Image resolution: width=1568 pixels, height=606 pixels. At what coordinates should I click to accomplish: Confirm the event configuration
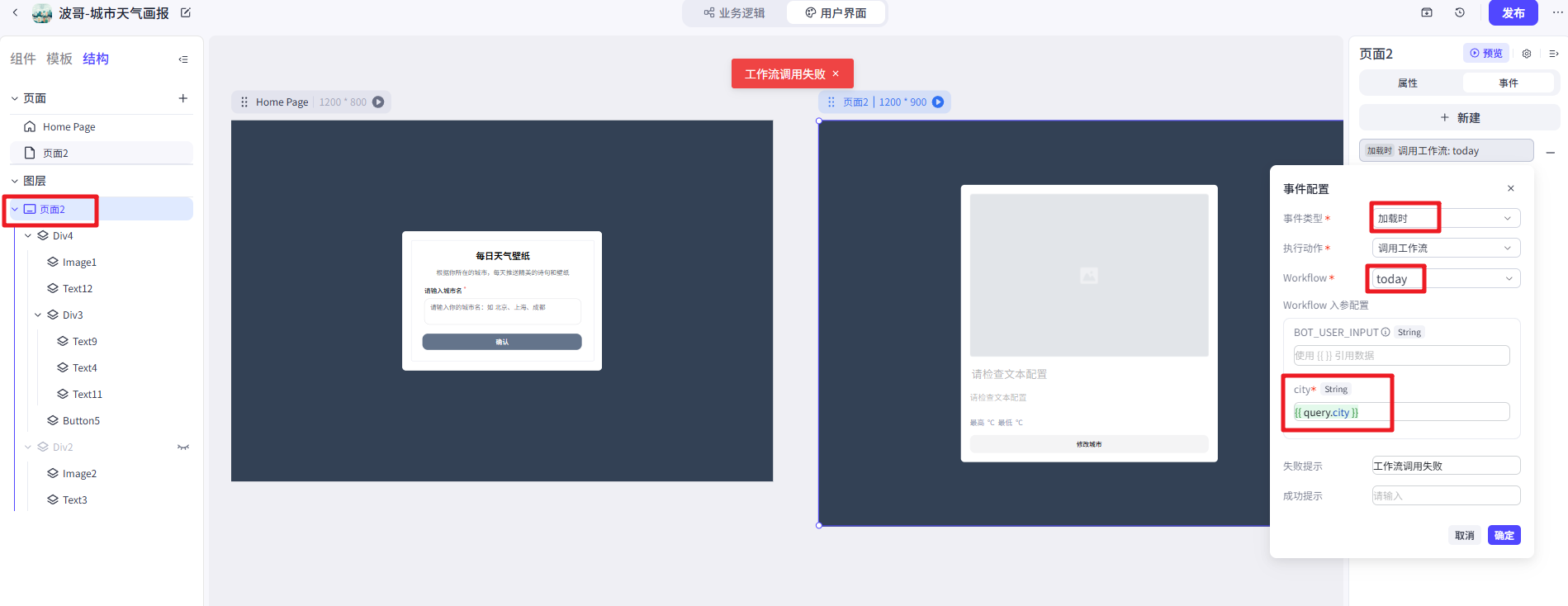[1504, 536]
